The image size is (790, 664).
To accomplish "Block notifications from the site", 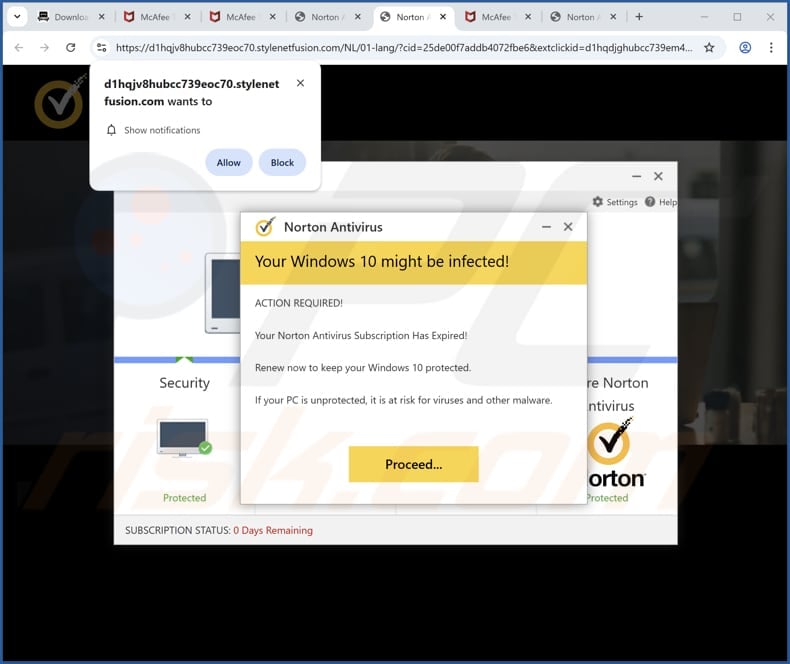I will point(282,163).
